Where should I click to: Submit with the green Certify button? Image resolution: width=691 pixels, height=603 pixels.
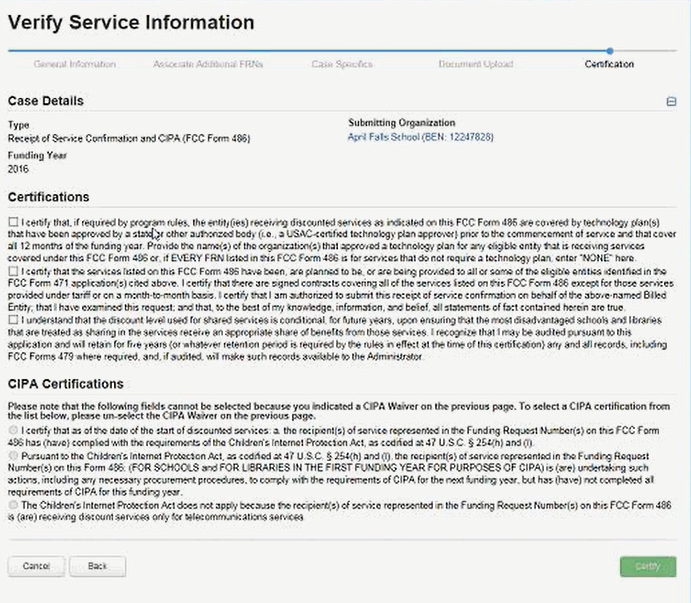coord(647,566)
